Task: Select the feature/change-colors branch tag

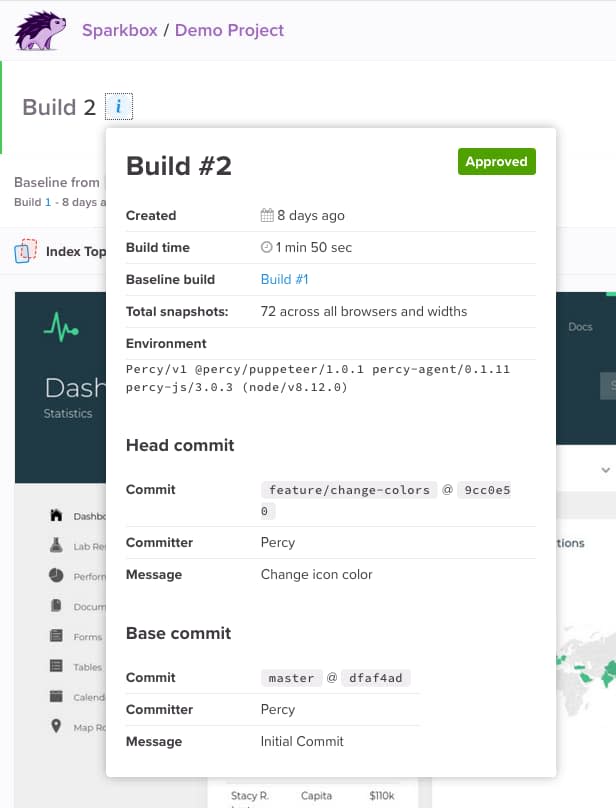Action: point(349,490)
